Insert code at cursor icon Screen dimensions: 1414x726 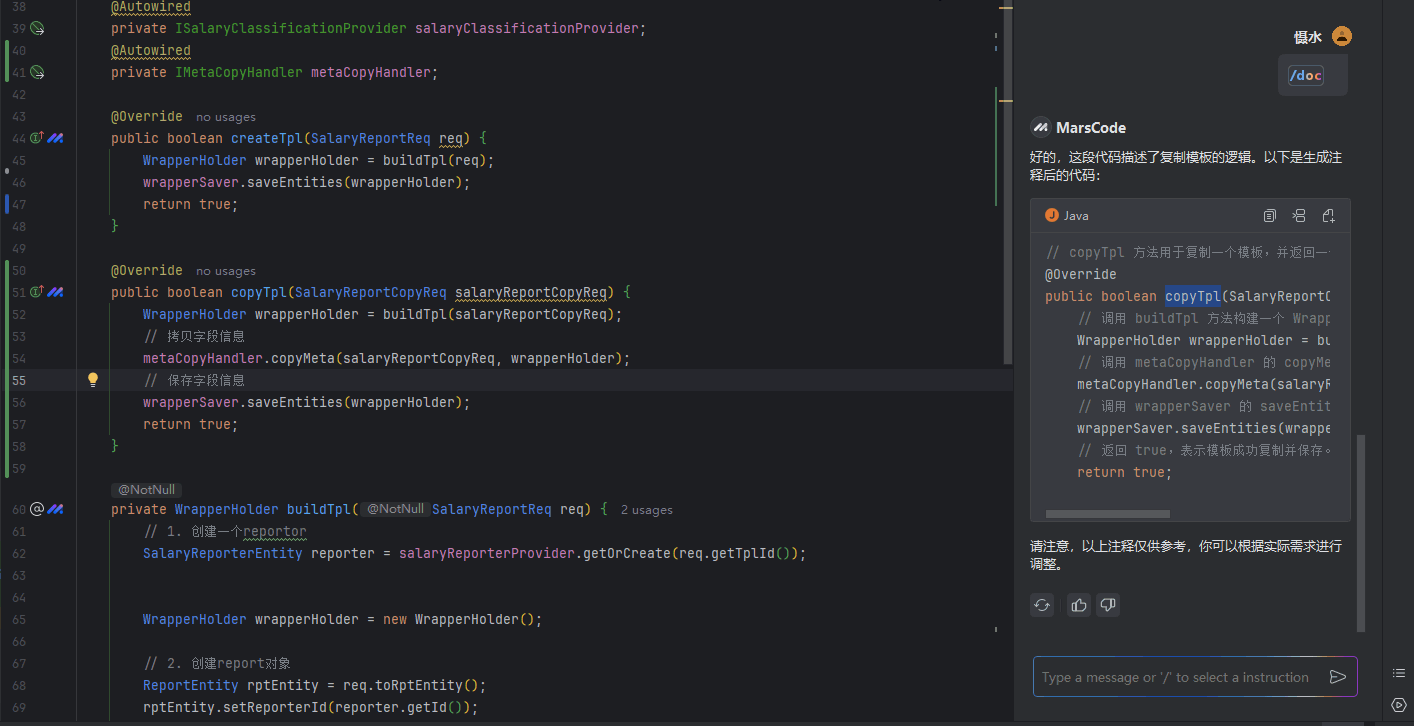coord(1299,216)
